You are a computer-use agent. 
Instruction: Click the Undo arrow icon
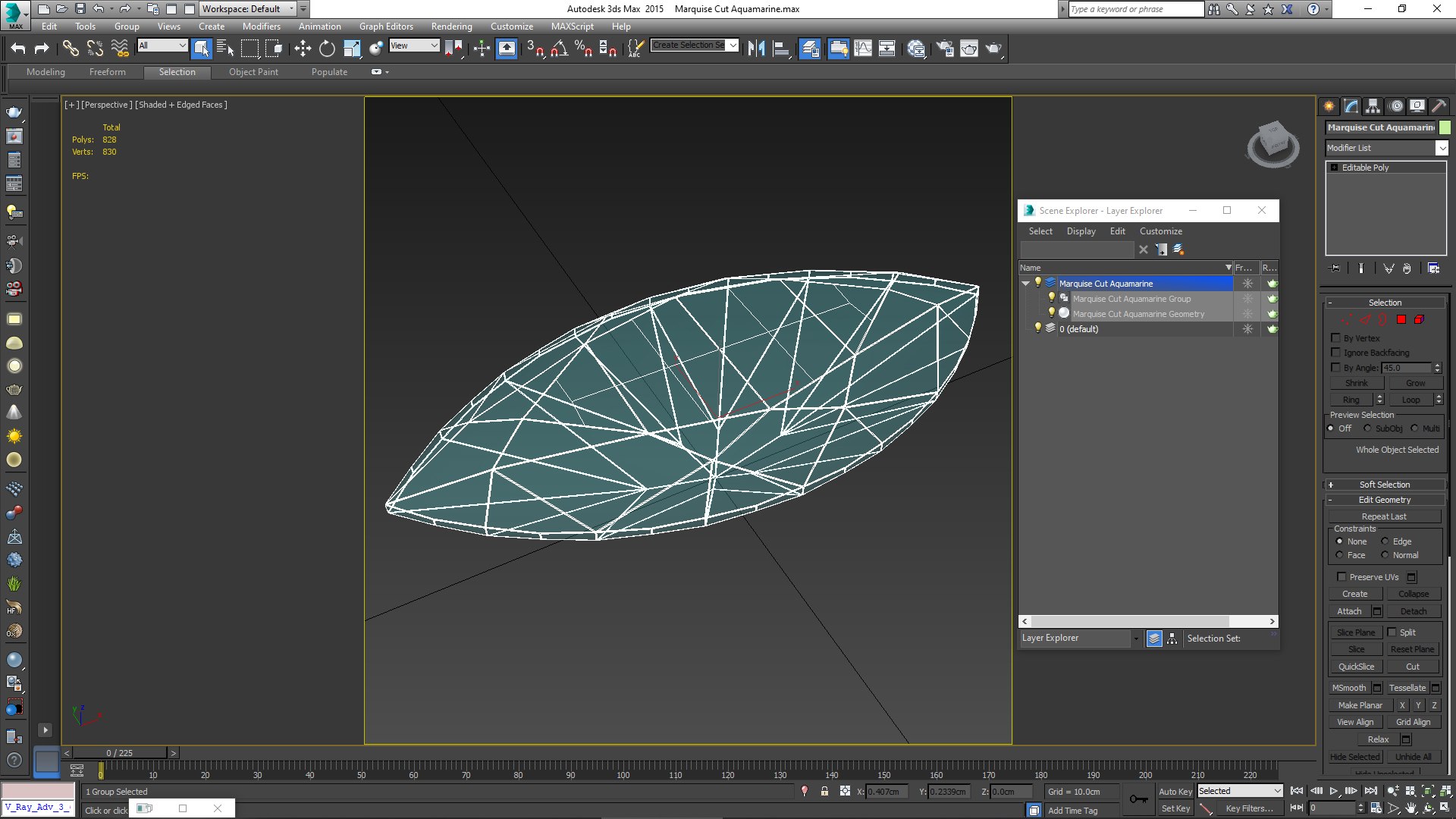[18, 49]
